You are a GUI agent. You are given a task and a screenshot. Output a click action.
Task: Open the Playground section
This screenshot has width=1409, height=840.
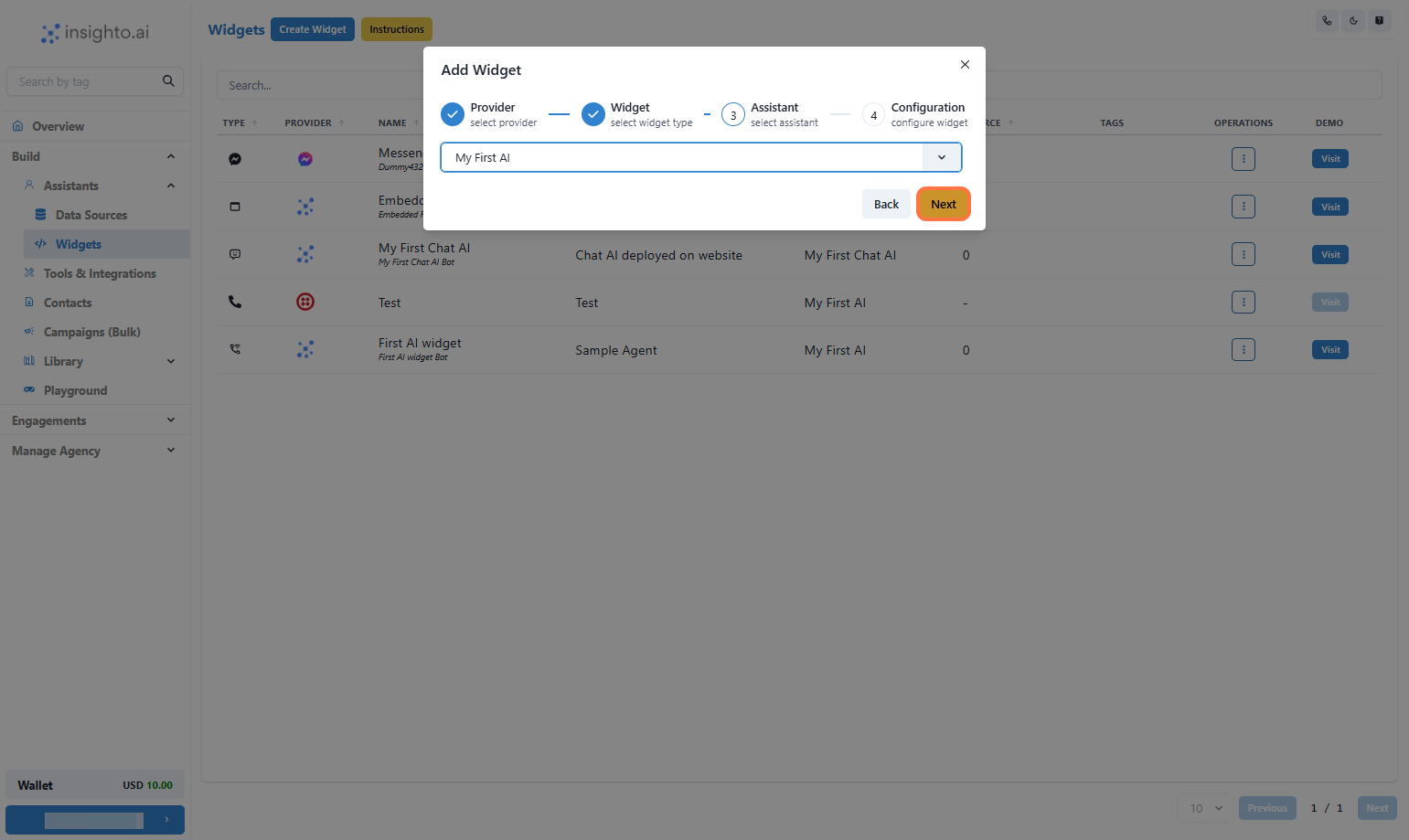pyautogui.click(x=76, y=389)
